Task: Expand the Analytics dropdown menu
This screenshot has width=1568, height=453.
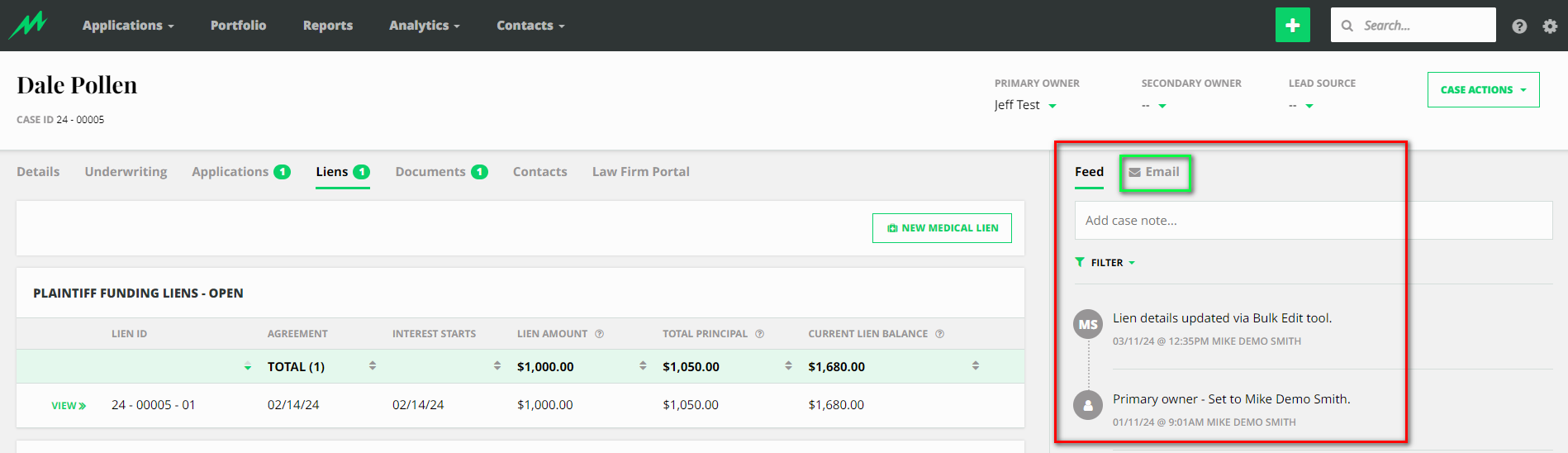Action: click(424, 26)
